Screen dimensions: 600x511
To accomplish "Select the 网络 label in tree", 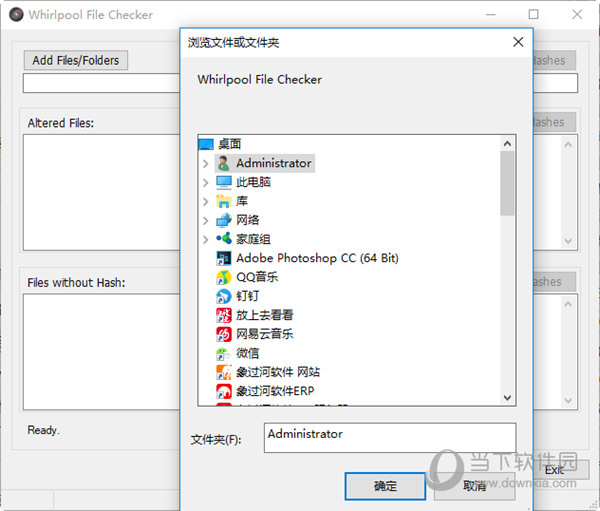I will (248, 220).
